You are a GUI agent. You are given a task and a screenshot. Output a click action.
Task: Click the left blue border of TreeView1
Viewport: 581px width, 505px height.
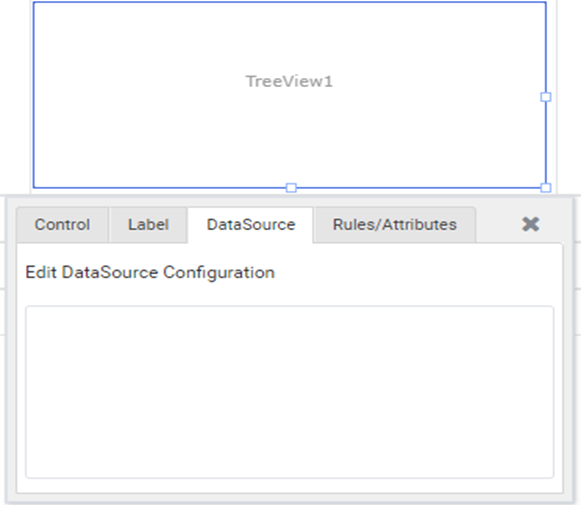click(33, 95)
